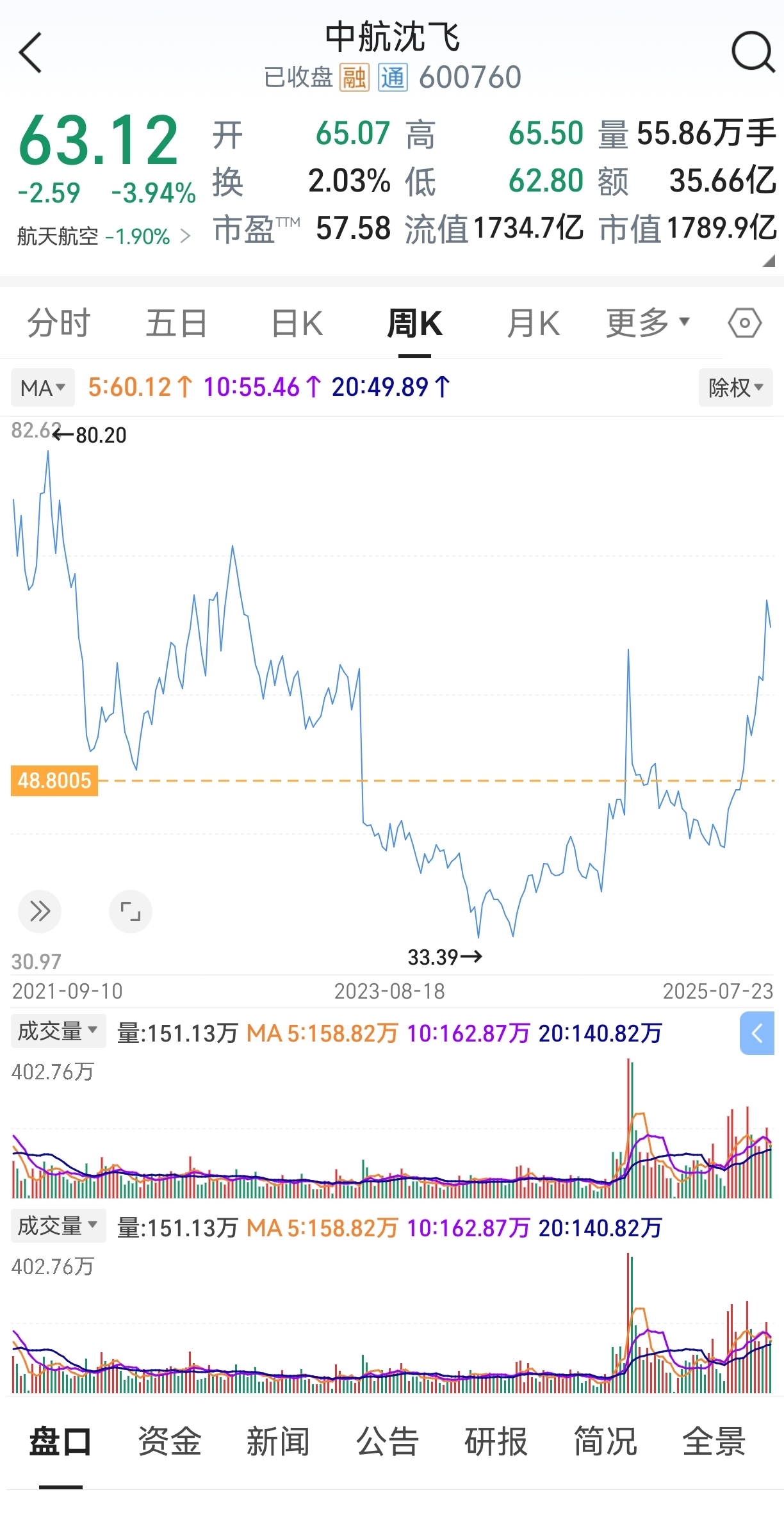The image size is (784, 1513).
Task: Open the 航天航空 sector link
Action: [x=104, y=236]
